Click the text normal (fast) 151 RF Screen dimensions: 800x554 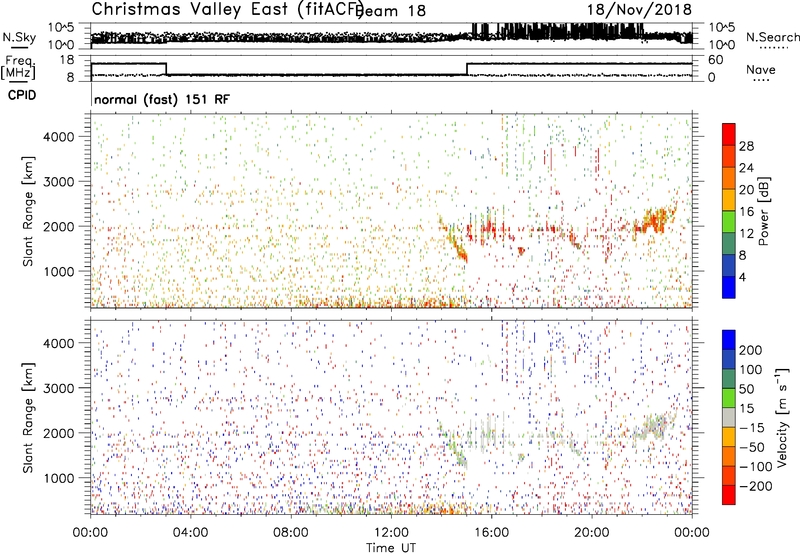162,99
